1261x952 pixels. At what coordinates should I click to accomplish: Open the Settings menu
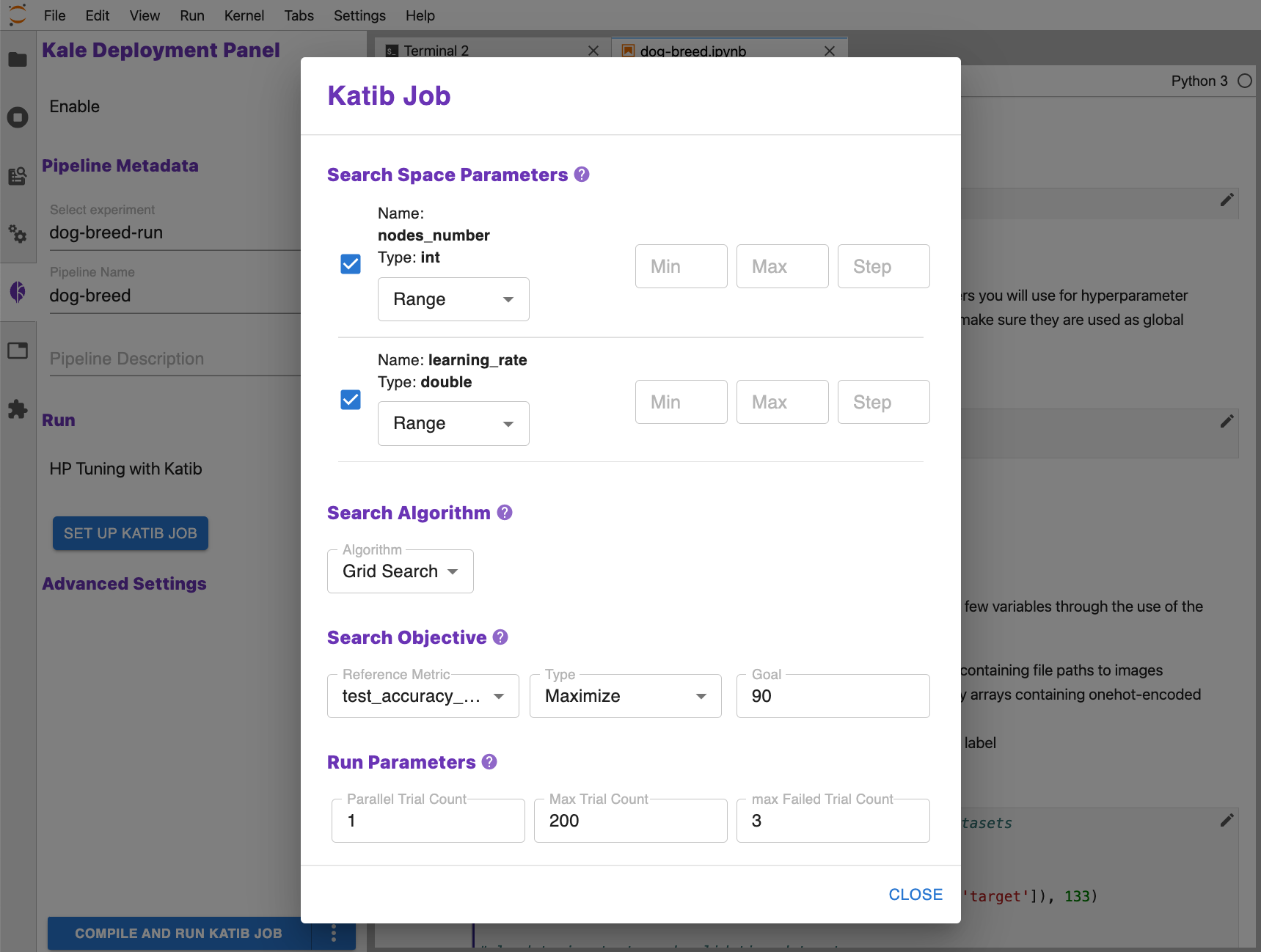coord(359,15)
